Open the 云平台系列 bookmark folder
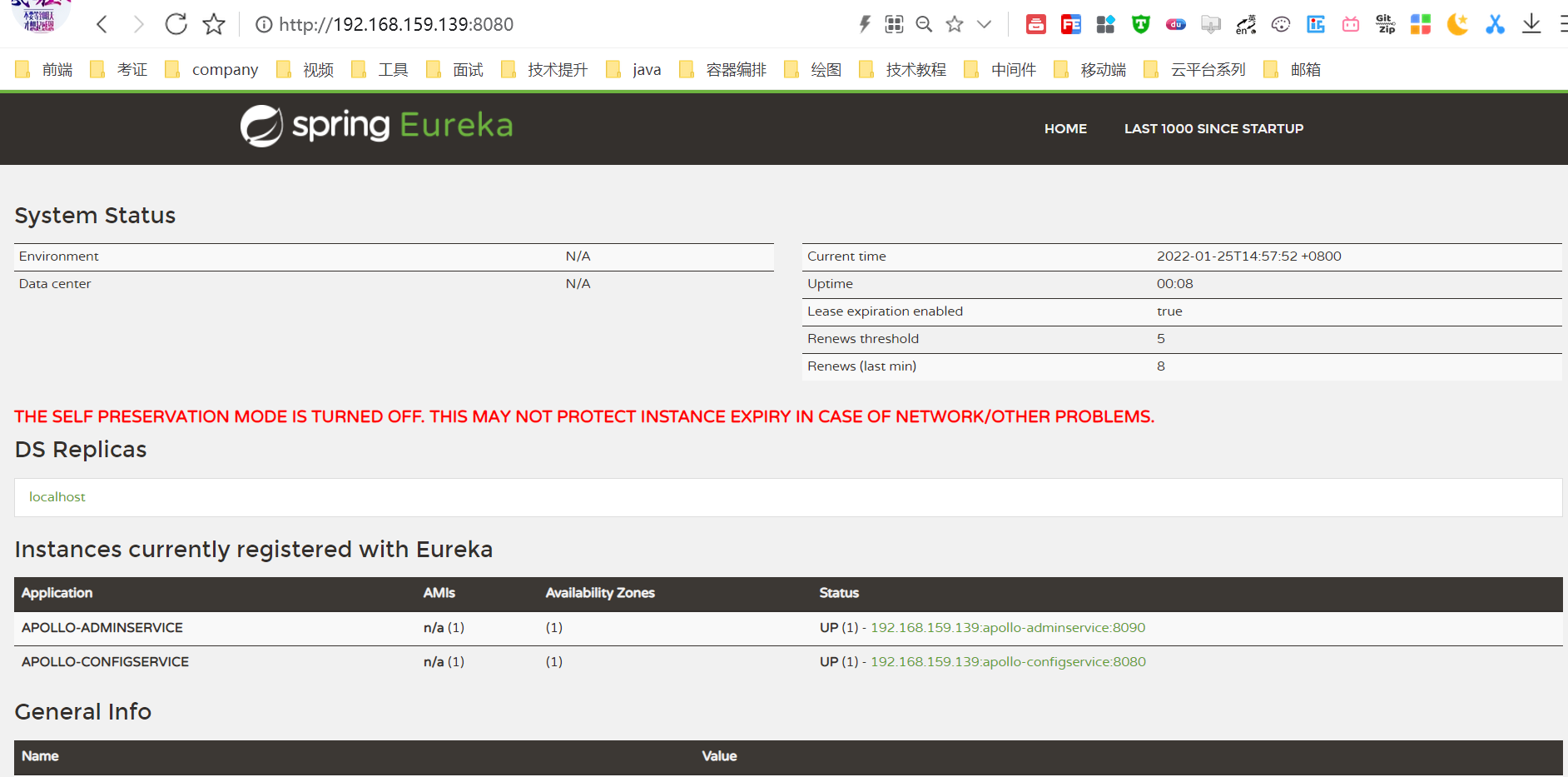This screenshot has width=1568, height=777. click(x=1195, y=70)
